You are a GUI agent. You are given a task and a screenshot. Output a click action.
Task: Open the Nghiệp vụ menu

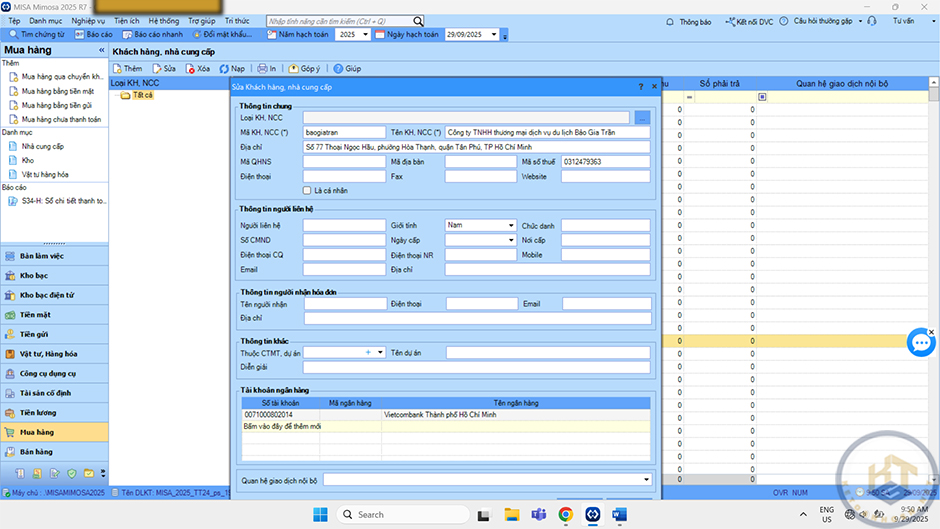(x=88, y=21)
